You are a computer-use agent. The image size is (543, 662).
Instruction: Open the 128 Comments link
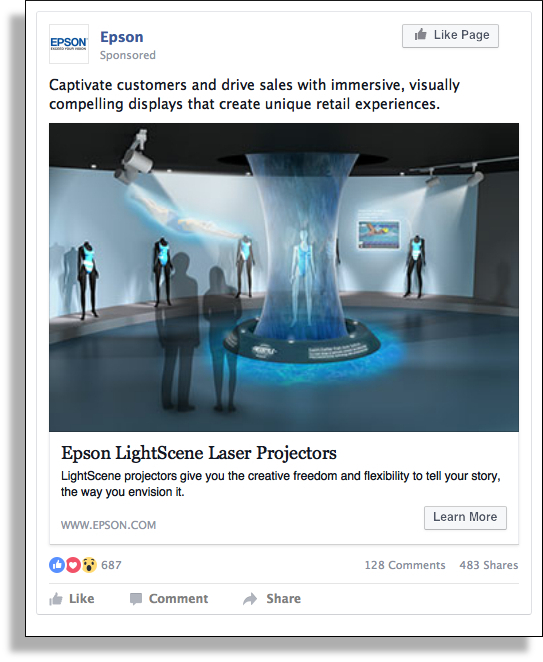pos(405,565)
